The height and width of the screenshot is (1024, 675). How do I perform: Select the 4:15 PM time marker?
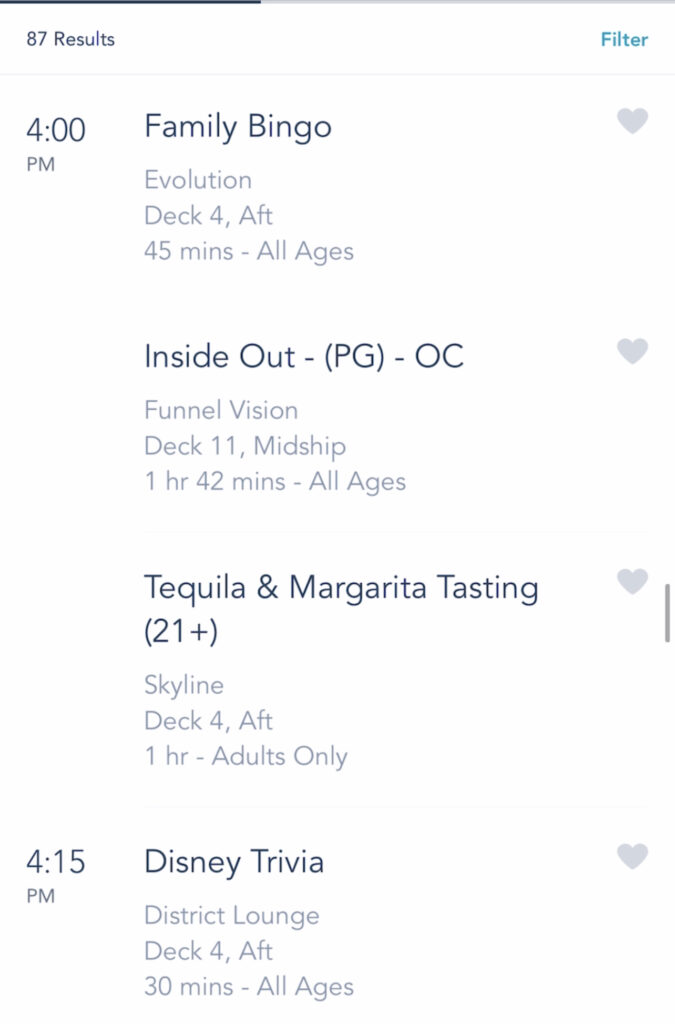point(55,875)
